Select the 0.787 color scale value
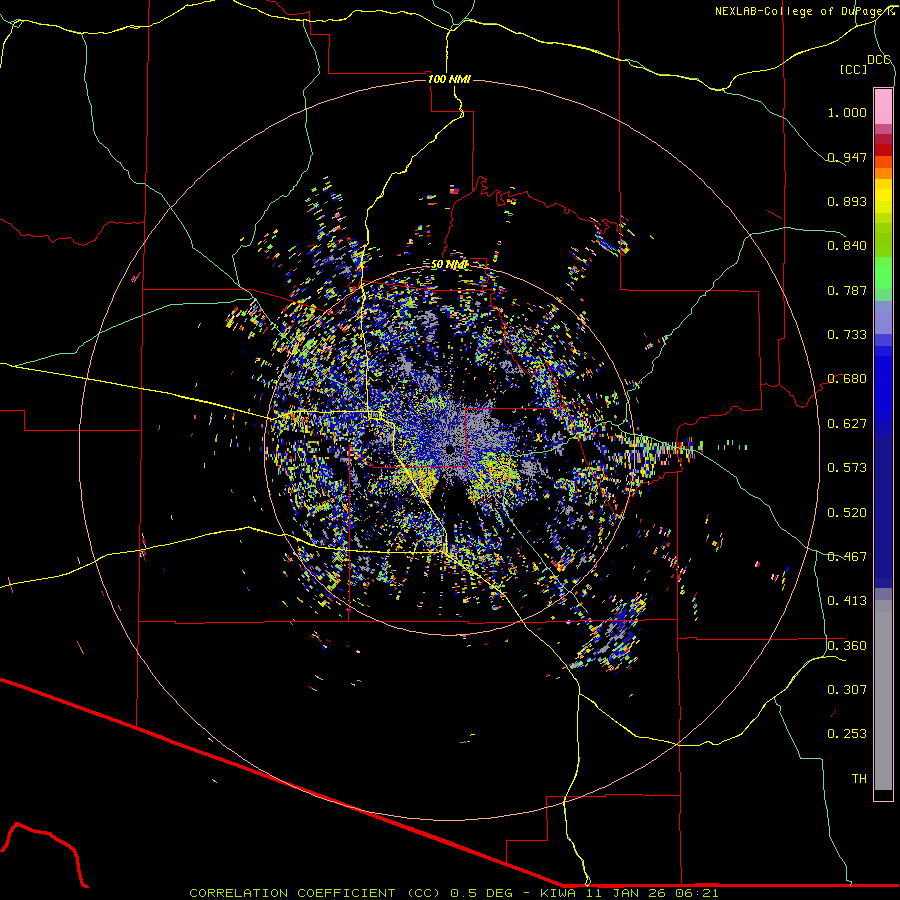 click(x=847, y=290)
